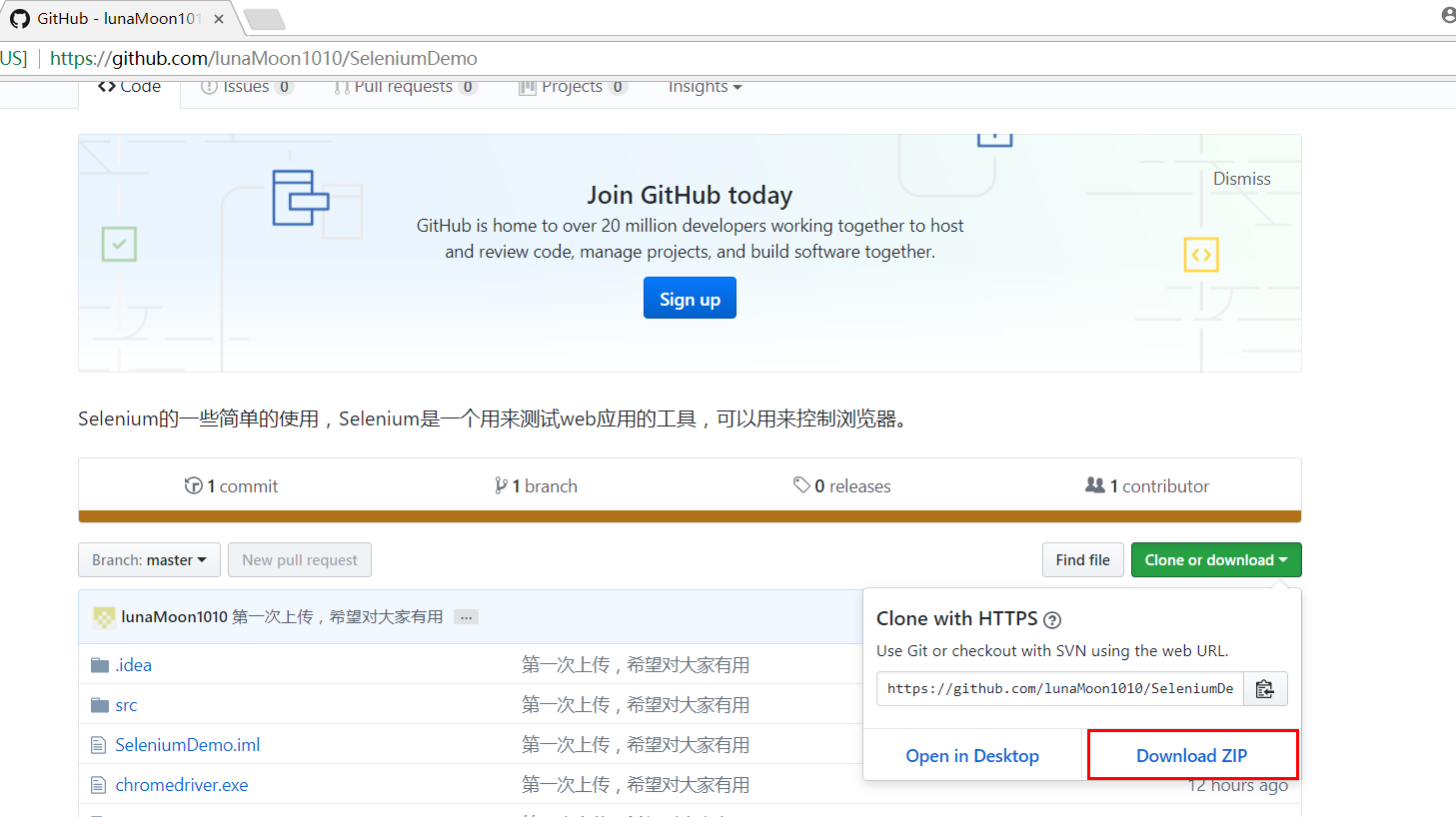This screenshot has width=1456, height=817.
Task: Open the chromedriver.exe file
Action: click(182, 785)
